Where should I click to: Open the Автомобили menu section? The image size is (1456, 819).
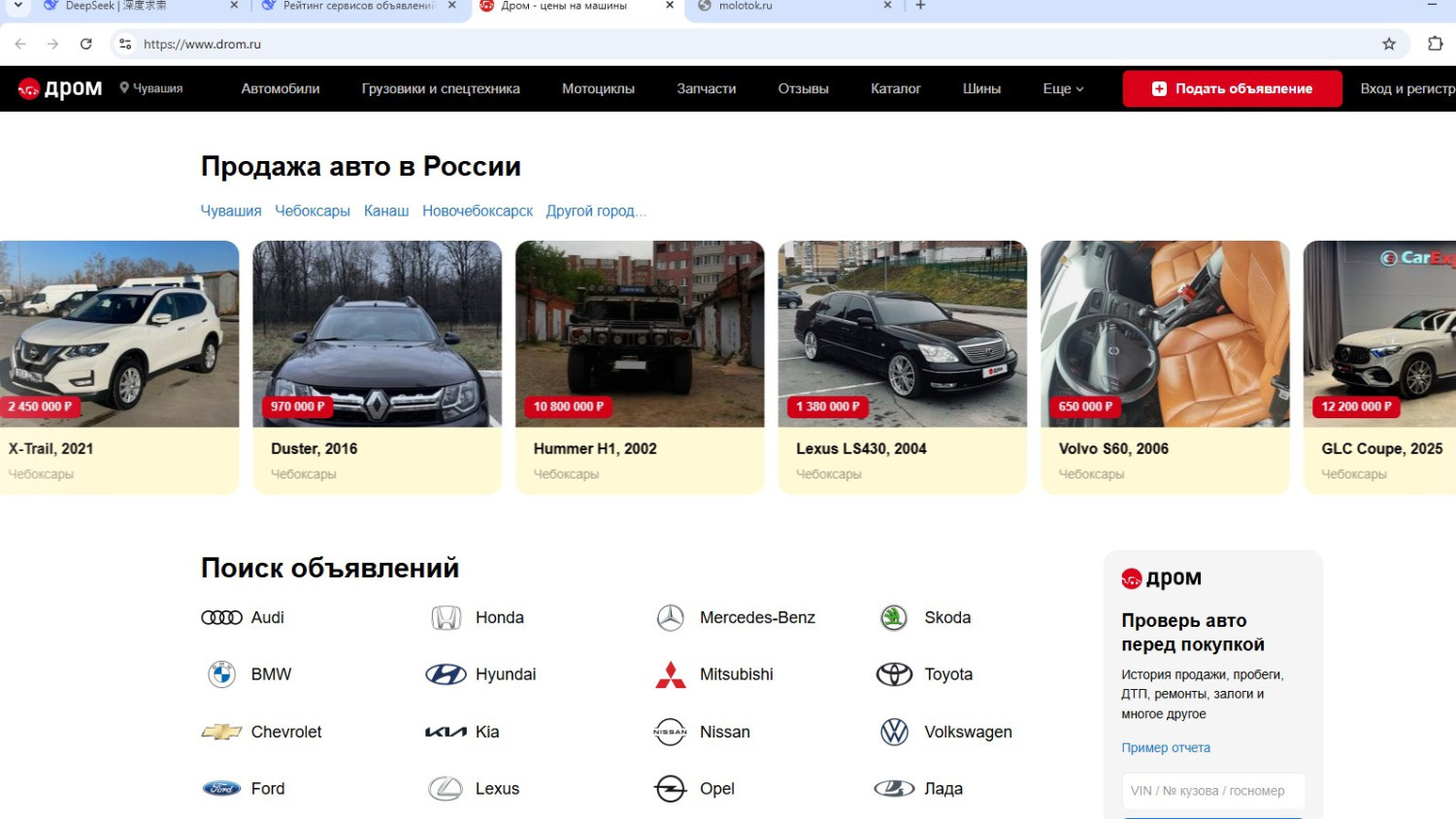[x=281, y=88]
